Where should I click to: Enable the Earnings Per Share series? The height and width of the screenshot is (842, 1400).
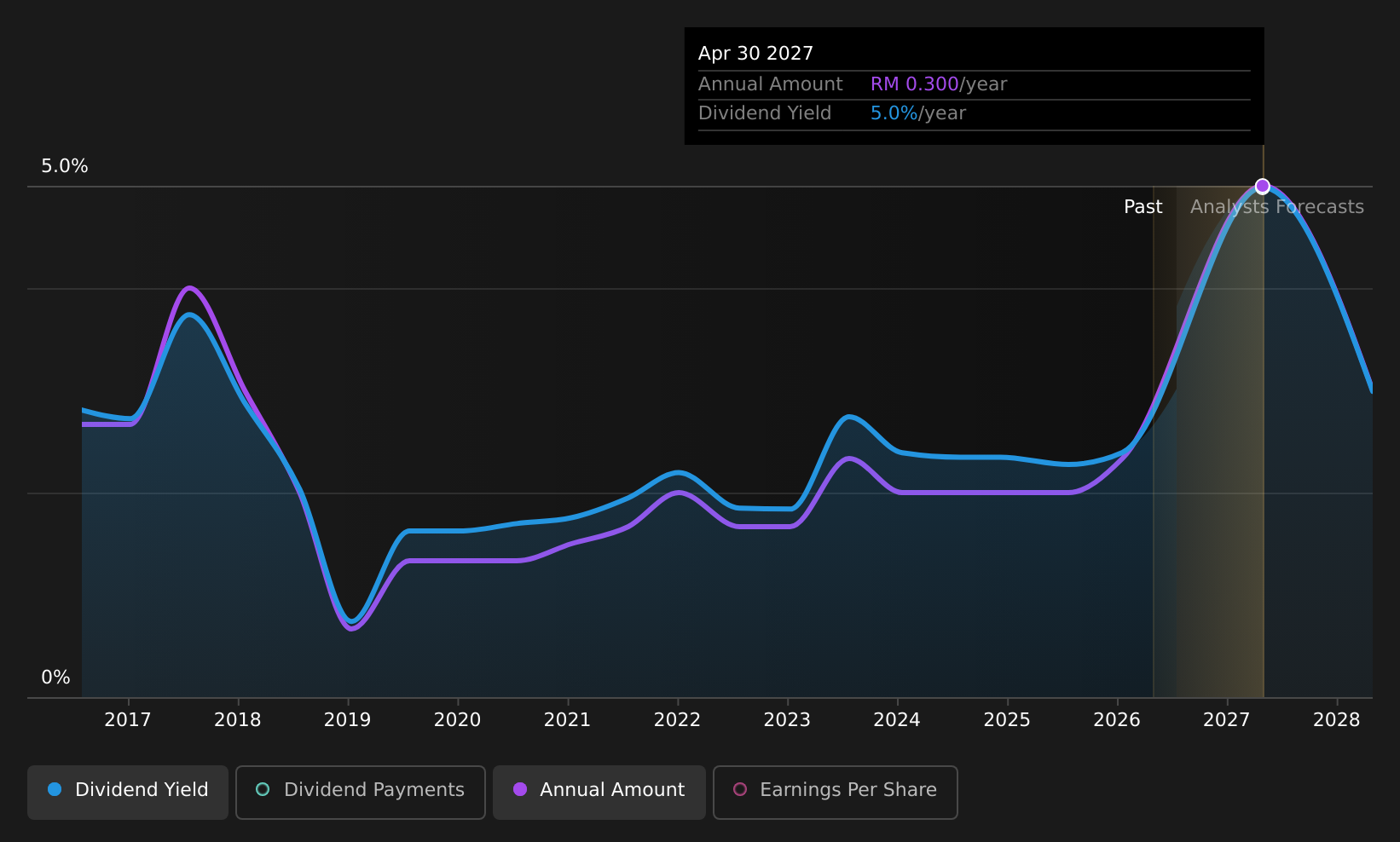point(836,792)
